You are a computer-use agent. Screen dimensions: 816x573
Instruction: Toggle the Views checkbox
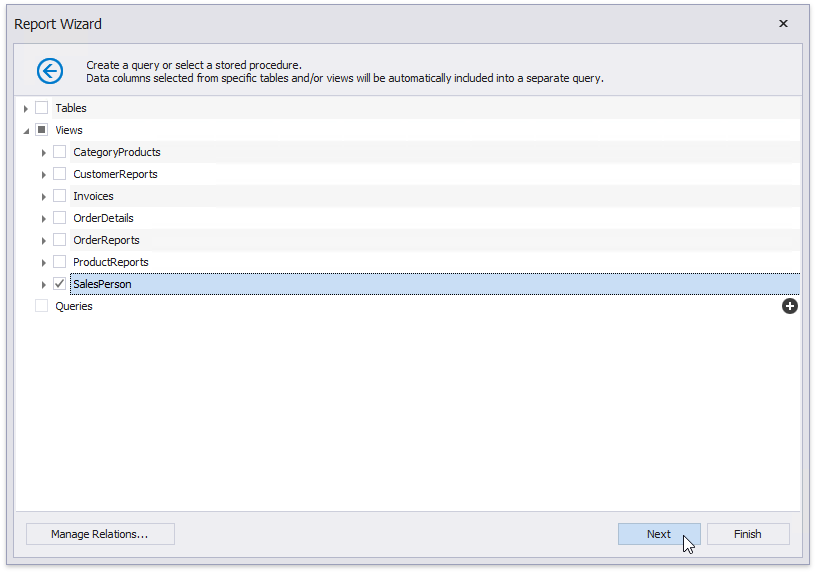click(42, 130)
